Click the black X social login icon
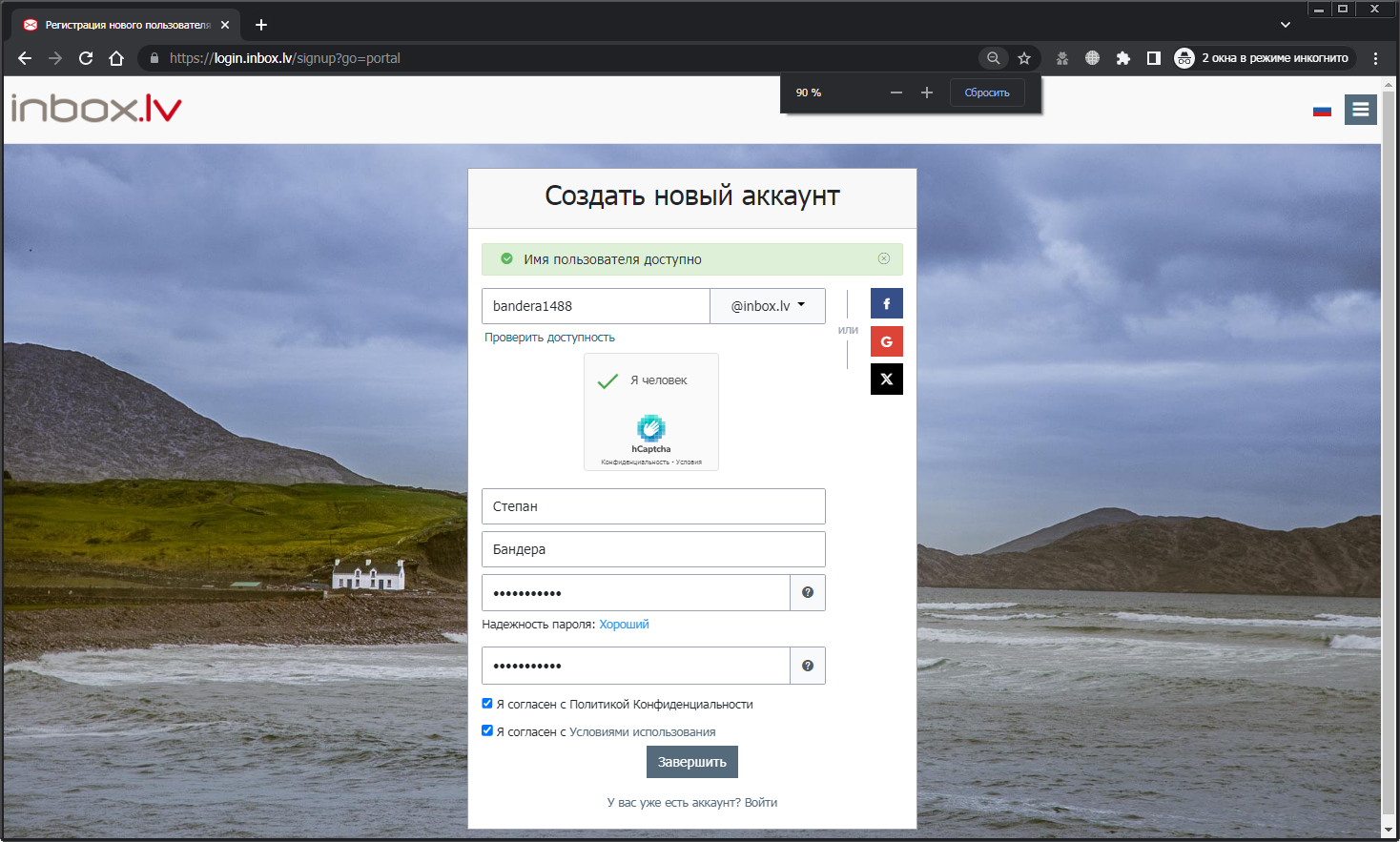Screen dimensions: 1400x842 tap(886, 380)
